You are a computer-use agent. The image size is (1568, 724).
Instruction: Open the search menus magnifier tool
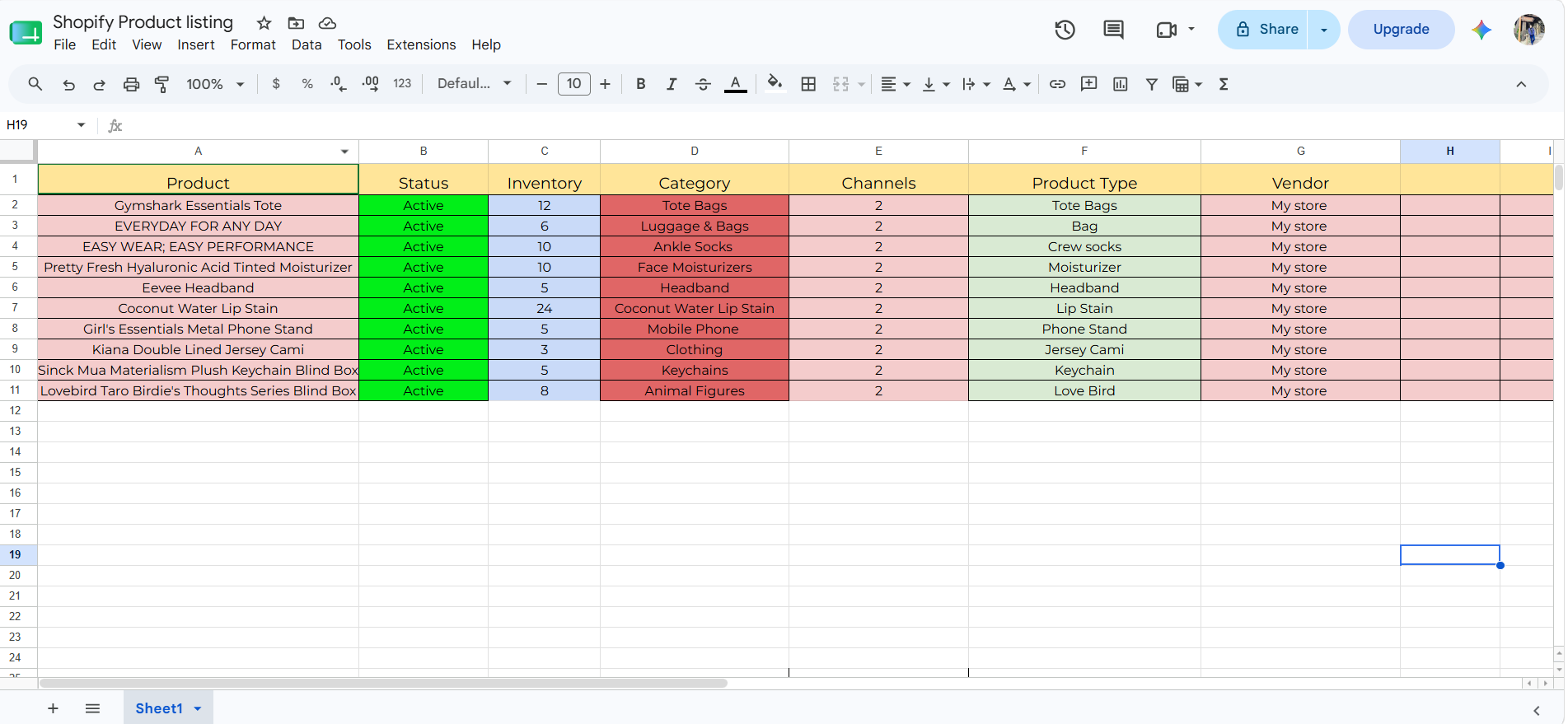tap(35, 84)
